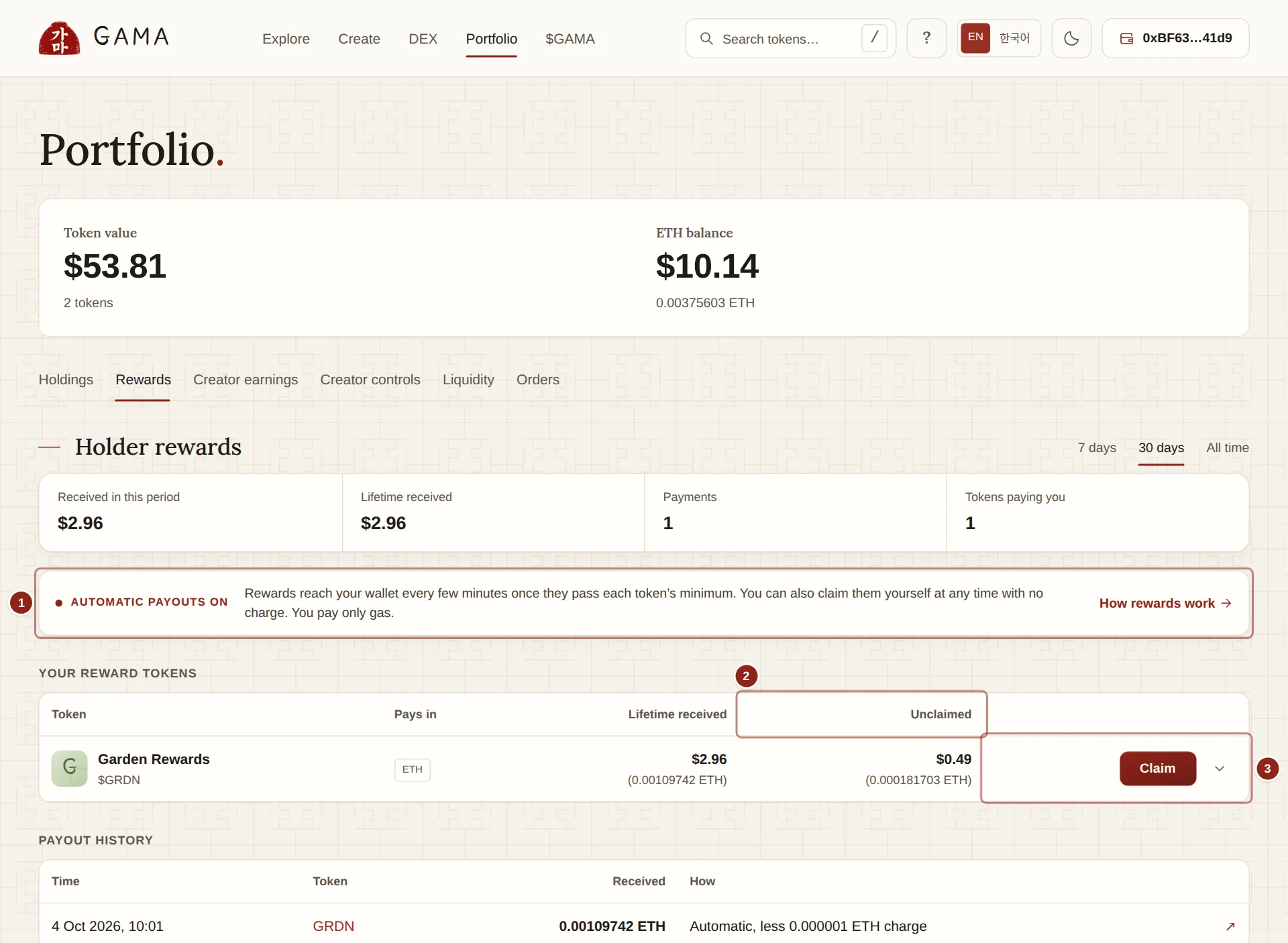Click the Lifetime received summary card
This screenshot has width=1288, height=943.
point(494,513)
